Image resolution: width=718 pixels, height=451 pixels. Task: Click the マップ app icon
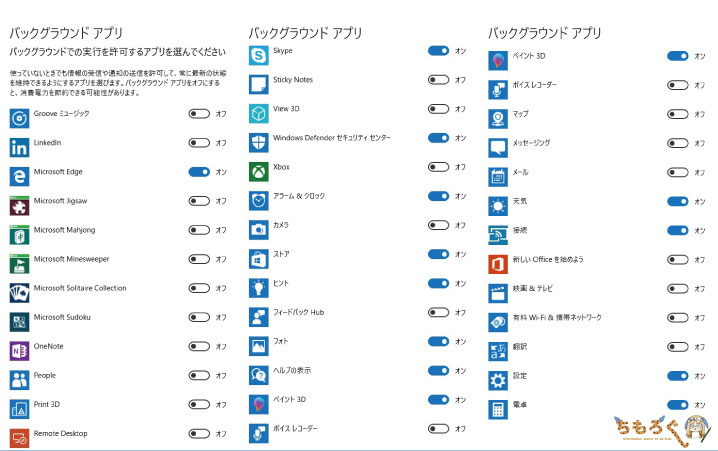(x=498, y=119)
